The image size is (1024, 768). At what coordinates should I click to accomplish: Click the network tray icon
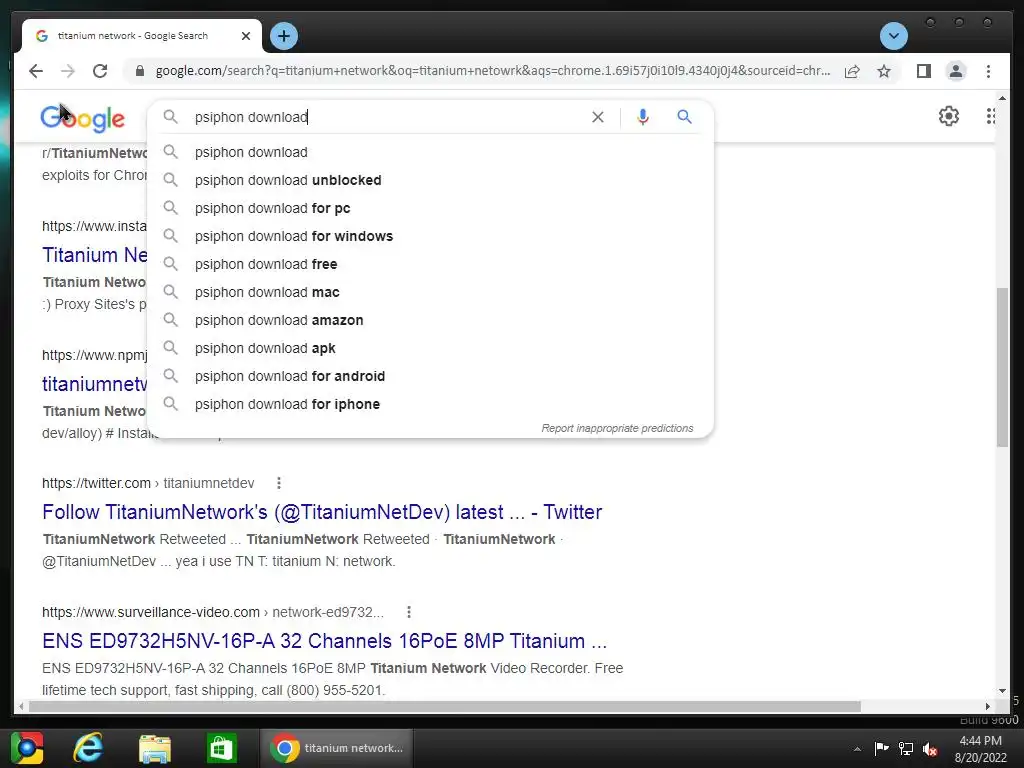[x=906, y=748]
